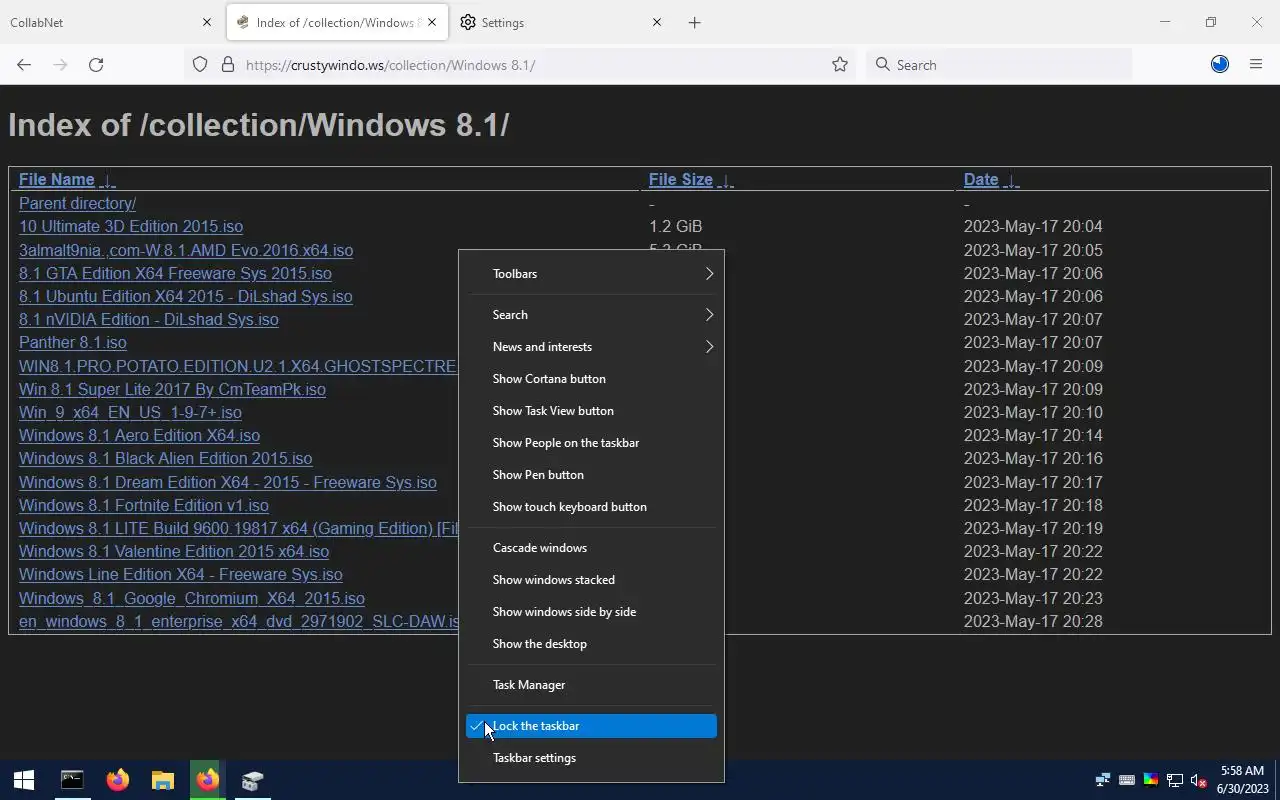Screen dimensions: 1280x800
Task: Open 8.1 GTA Edition X64 Freeware Sys 2015.iso
Action: (175, 273)
